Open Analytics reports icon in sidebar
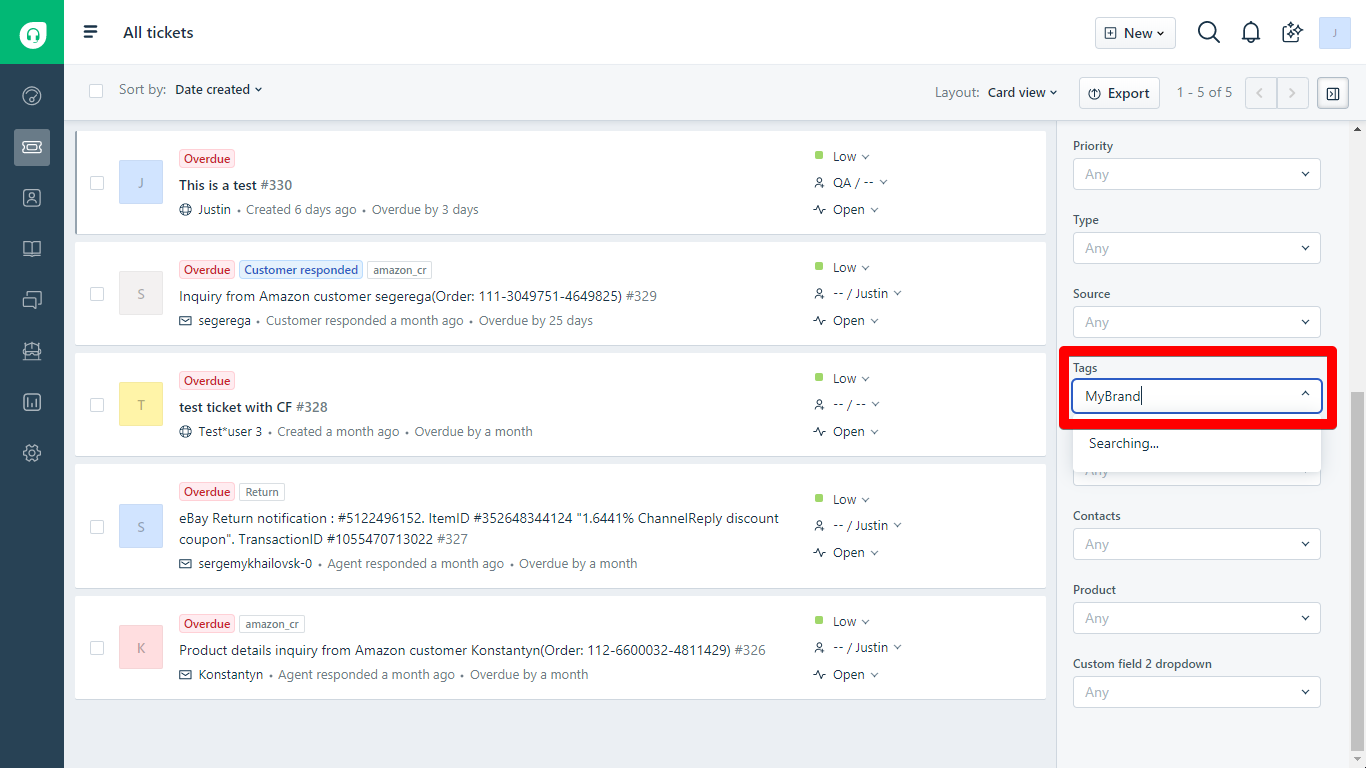This screenshot has width=1366, height=768. [x=32, y=402]
